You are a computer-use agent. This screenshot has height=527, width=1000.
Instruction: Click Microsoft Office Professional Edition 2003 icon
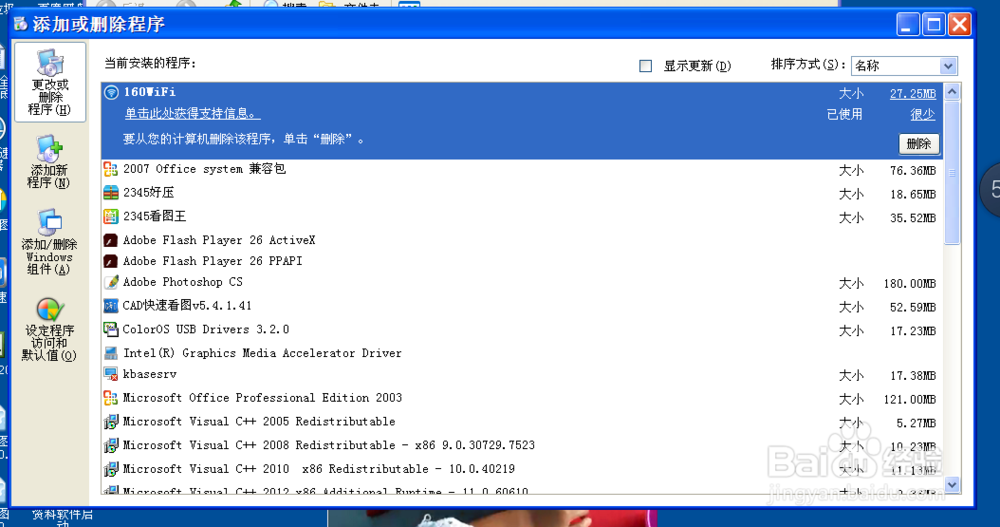[111, 398]
